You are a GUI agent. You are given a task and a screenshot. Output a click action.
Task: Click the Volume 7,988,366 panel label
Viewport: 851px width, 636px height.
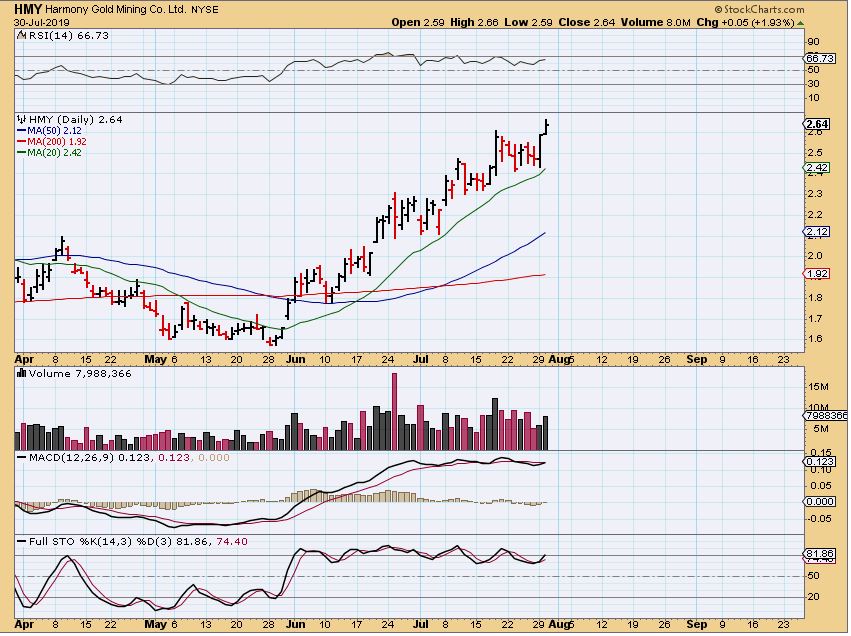click(80, 374)
